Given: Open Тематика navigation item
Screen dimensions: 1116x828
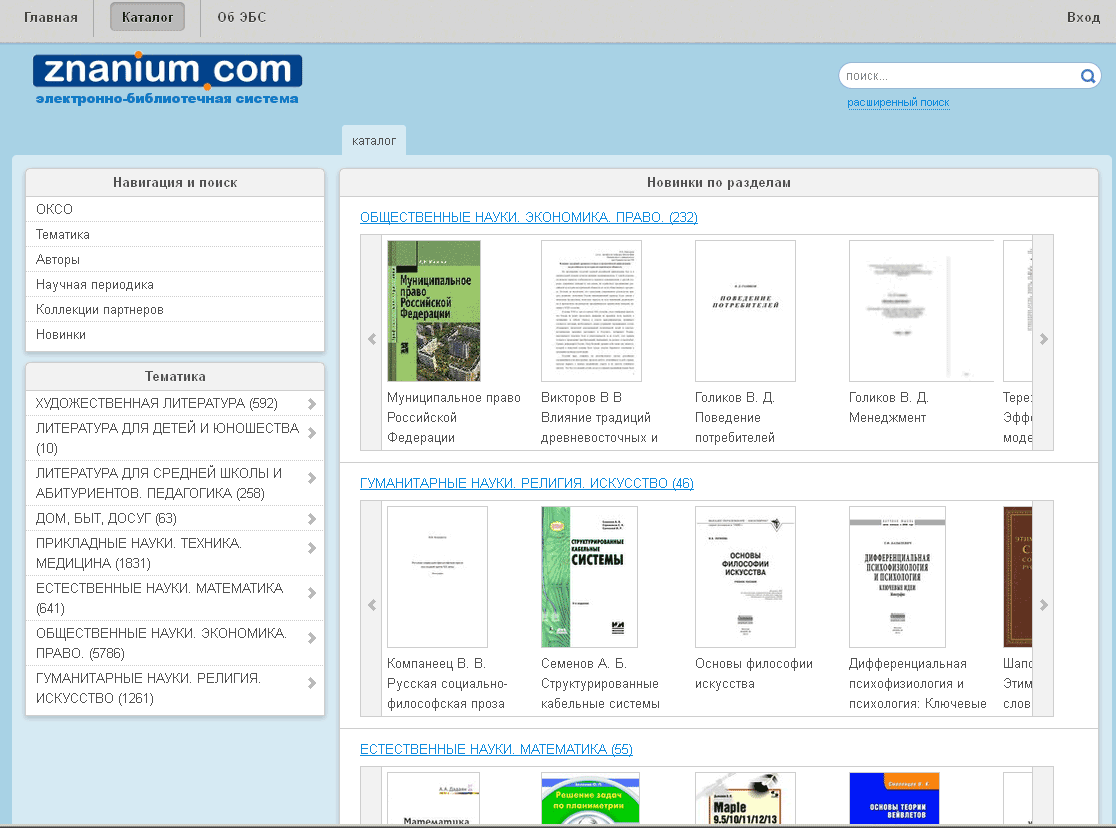Looking at the screenshot, I should point(175,234).
